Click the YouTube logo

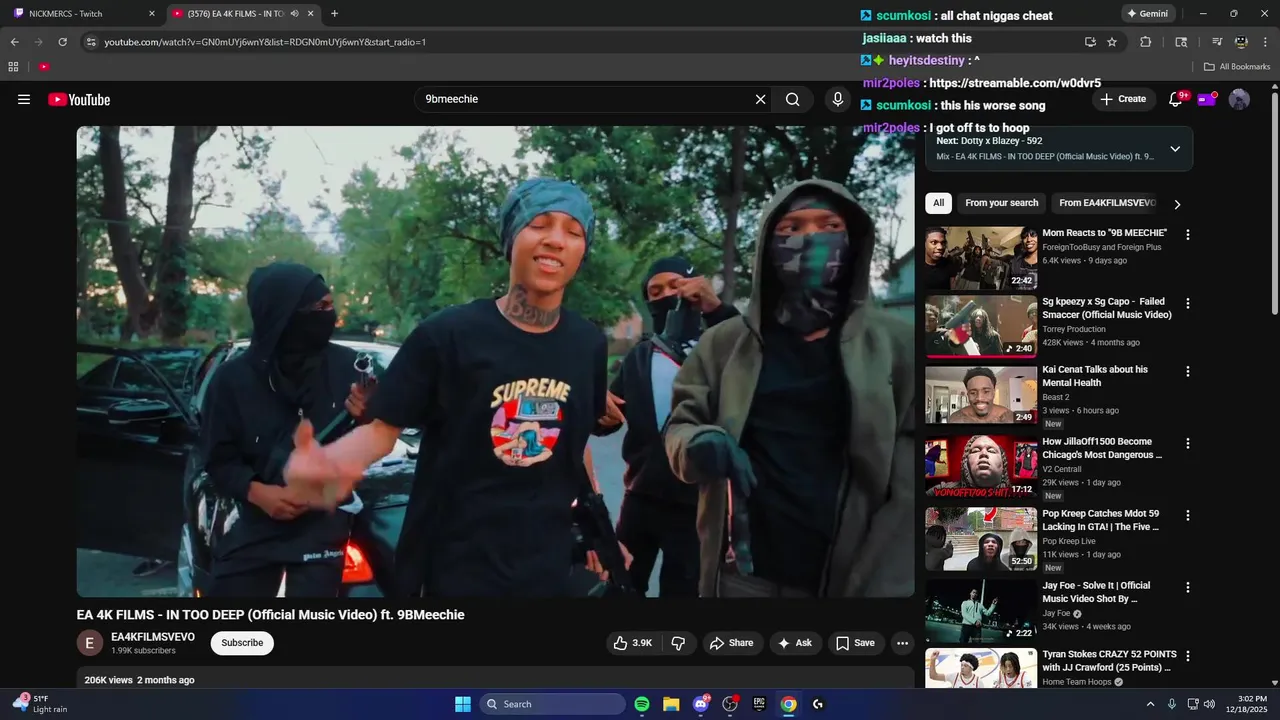(x=79, y=99)
